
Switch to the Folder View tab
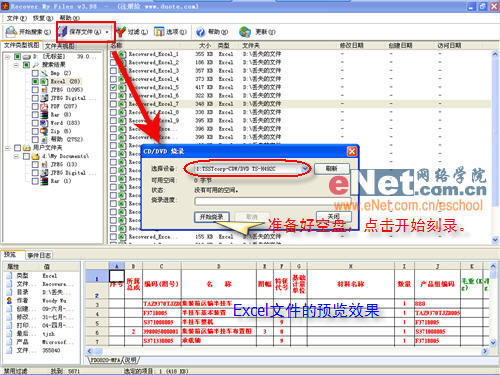coord(59,46)
